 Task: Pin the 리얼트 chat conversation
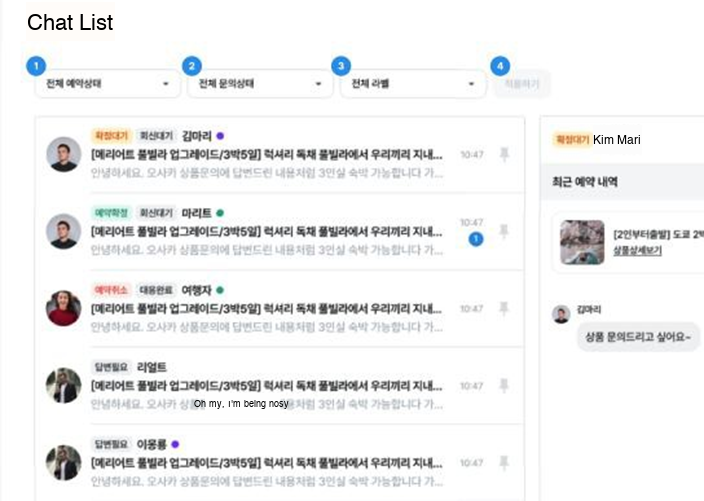pyautogui.click(x=504, y=386)
